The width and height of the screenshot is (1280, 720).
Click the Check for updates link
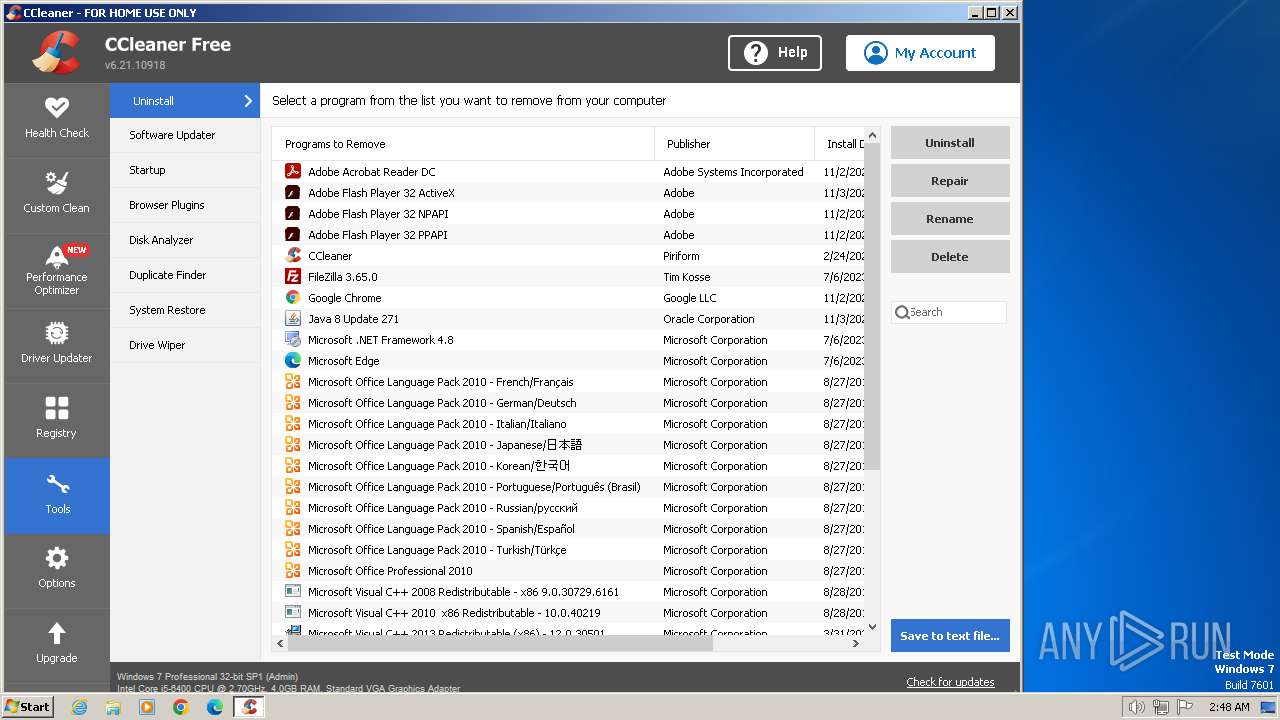tap(950, 682)
